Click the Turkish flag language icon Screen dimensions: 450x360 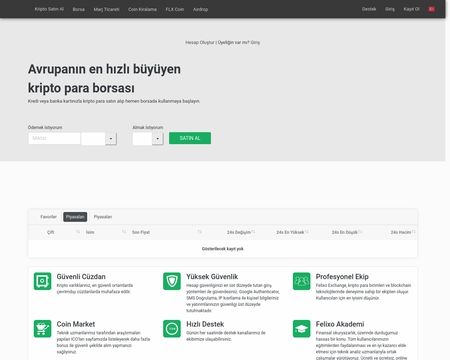coord(431,9)
